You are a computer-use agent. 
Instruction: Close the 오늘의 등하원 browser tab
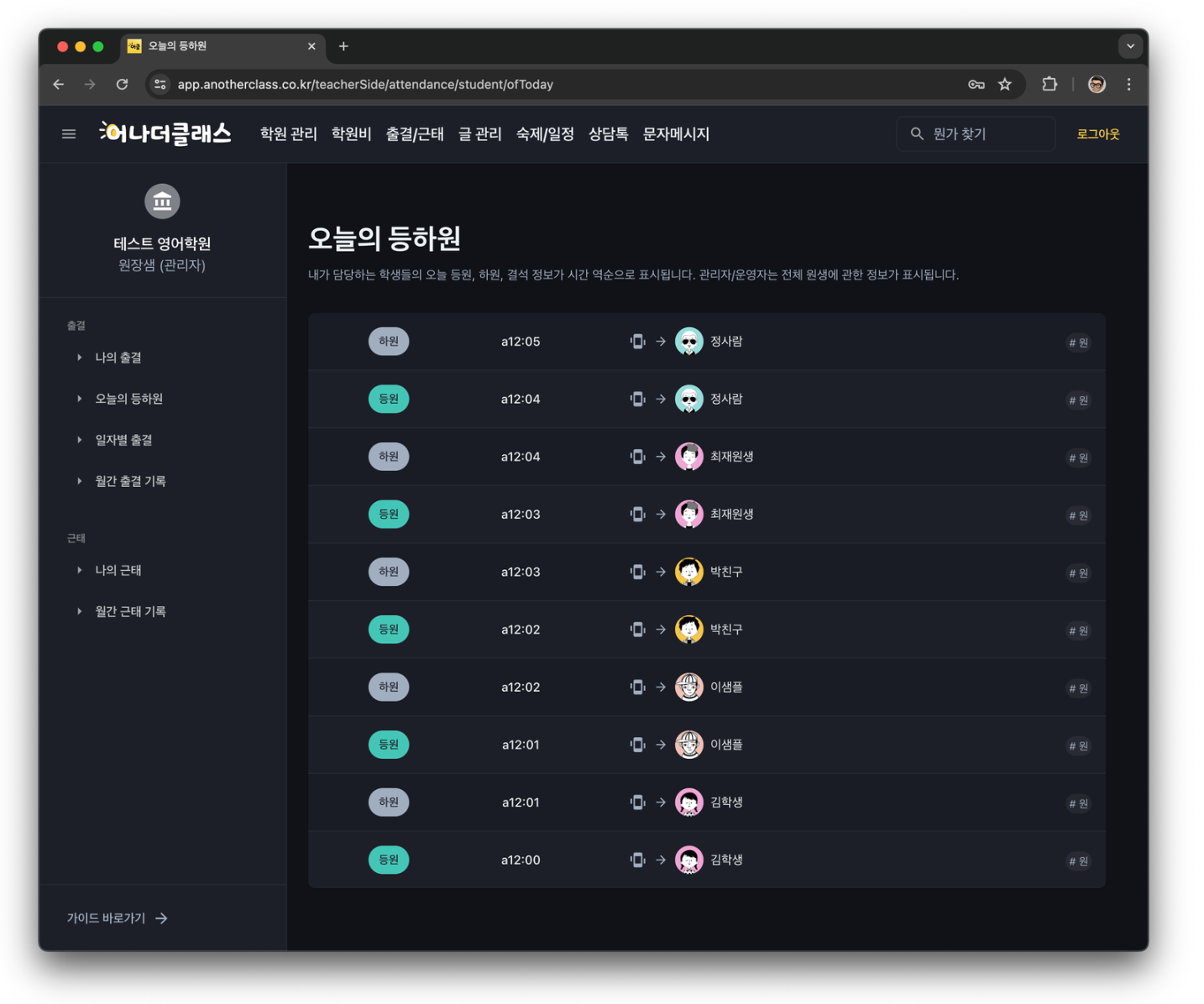click(x=311, y=46)
